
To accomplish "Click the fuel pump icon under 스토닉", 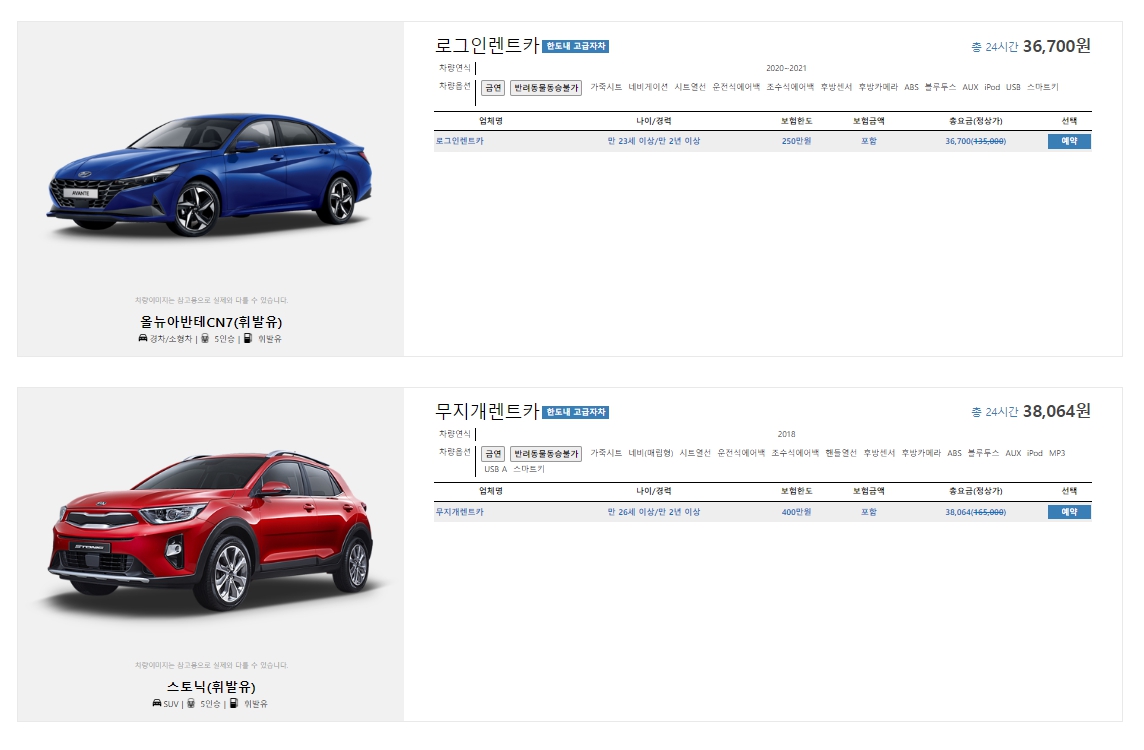I will (233, 703).
